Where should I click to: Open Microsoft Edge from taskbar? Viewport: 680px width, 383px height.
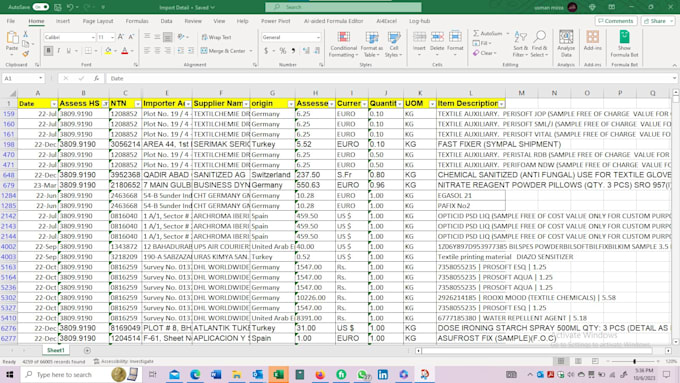click(x=195, y=374)
